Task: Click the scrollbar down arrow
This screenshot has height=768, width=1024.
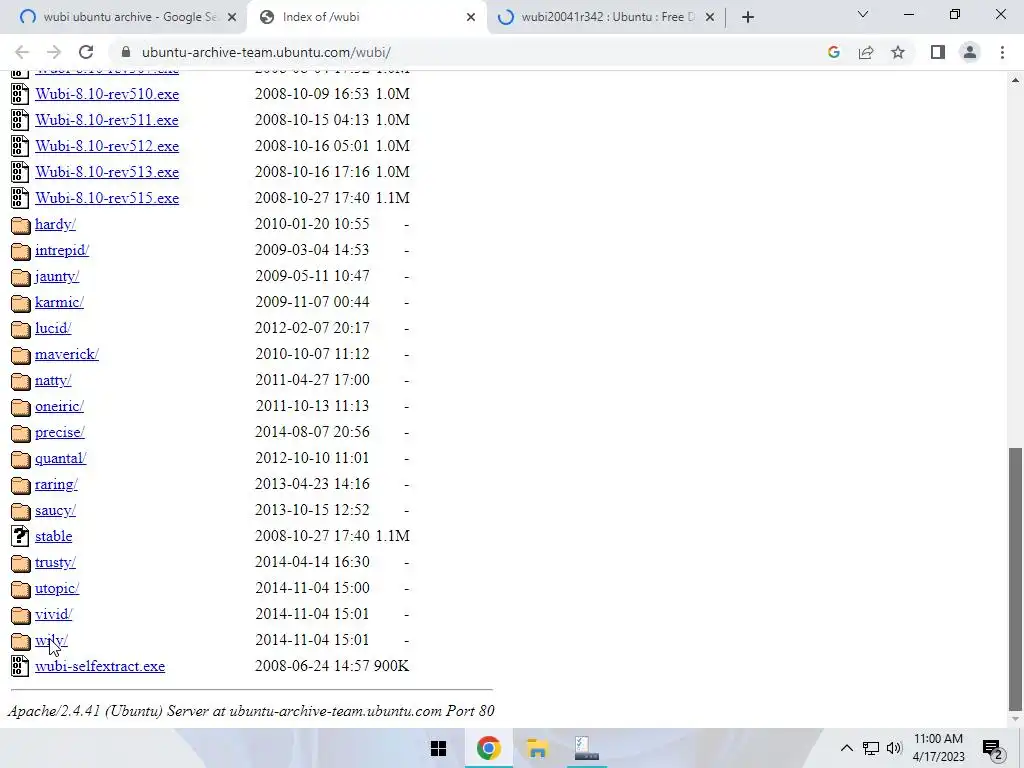Action: click(1015, 720)
